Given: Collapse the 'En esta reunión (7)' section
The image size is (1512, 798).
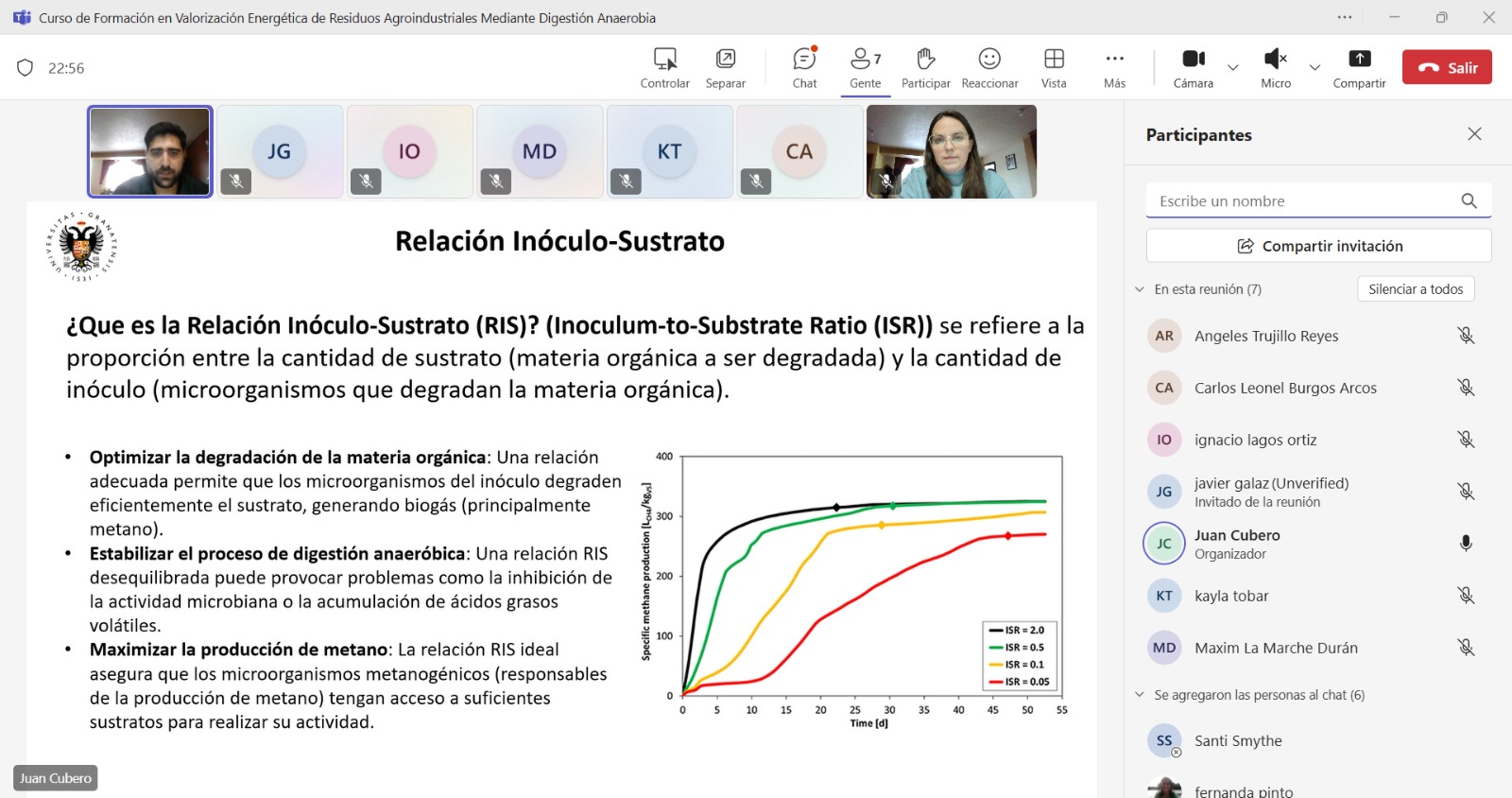Looking at the screenshot, I should (1140, 289).
